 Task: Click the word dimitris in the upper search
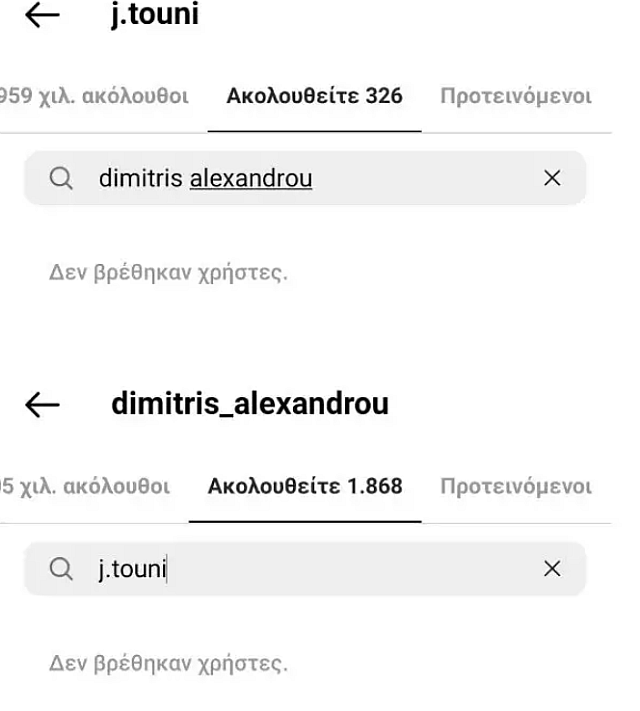click(x=140, y=179)
